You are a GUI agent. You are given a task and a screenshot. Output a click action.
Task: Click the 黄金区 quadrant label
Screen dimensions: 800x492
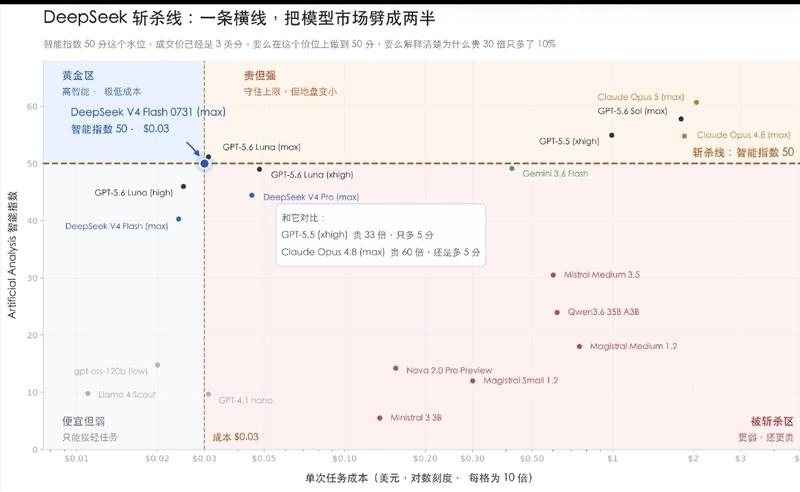(x=78, y=76)
